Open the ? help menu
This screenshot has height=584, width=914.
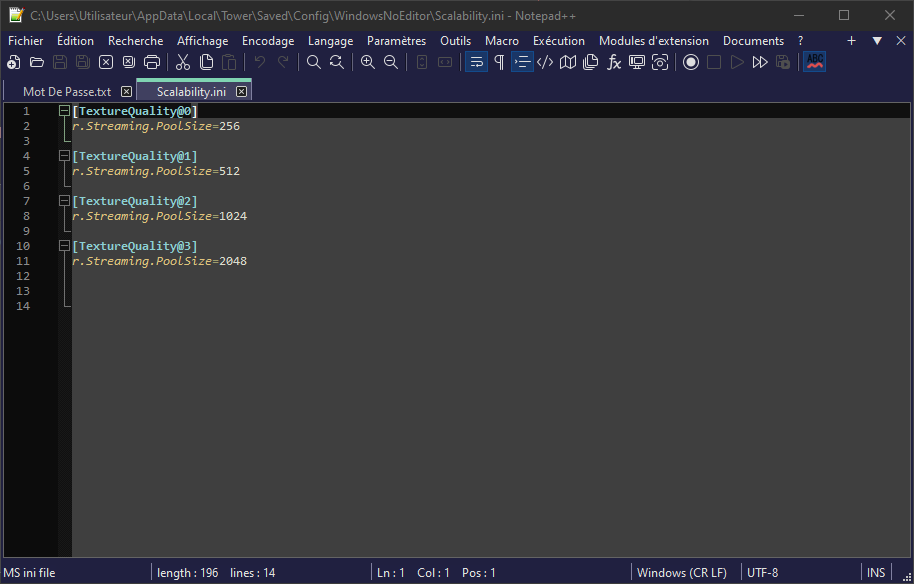[x=800, y=41]
